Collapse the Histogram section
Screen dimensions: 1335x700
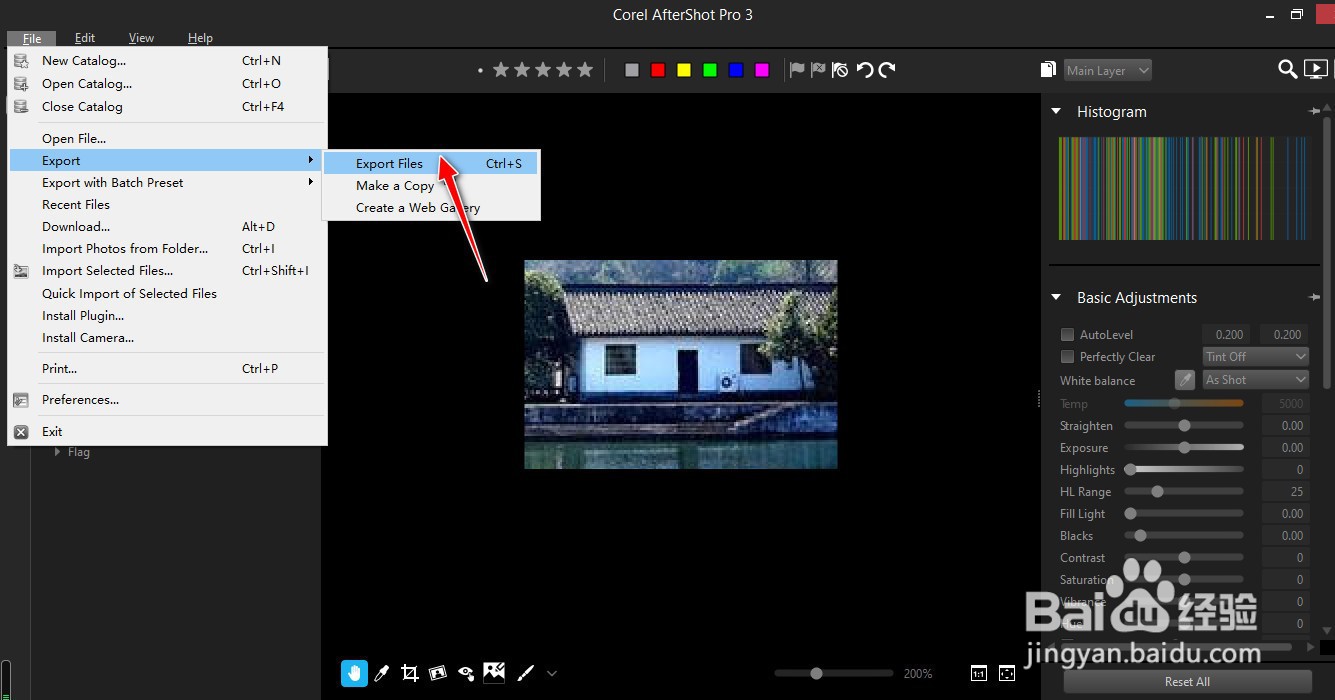tap(1056, 112)
